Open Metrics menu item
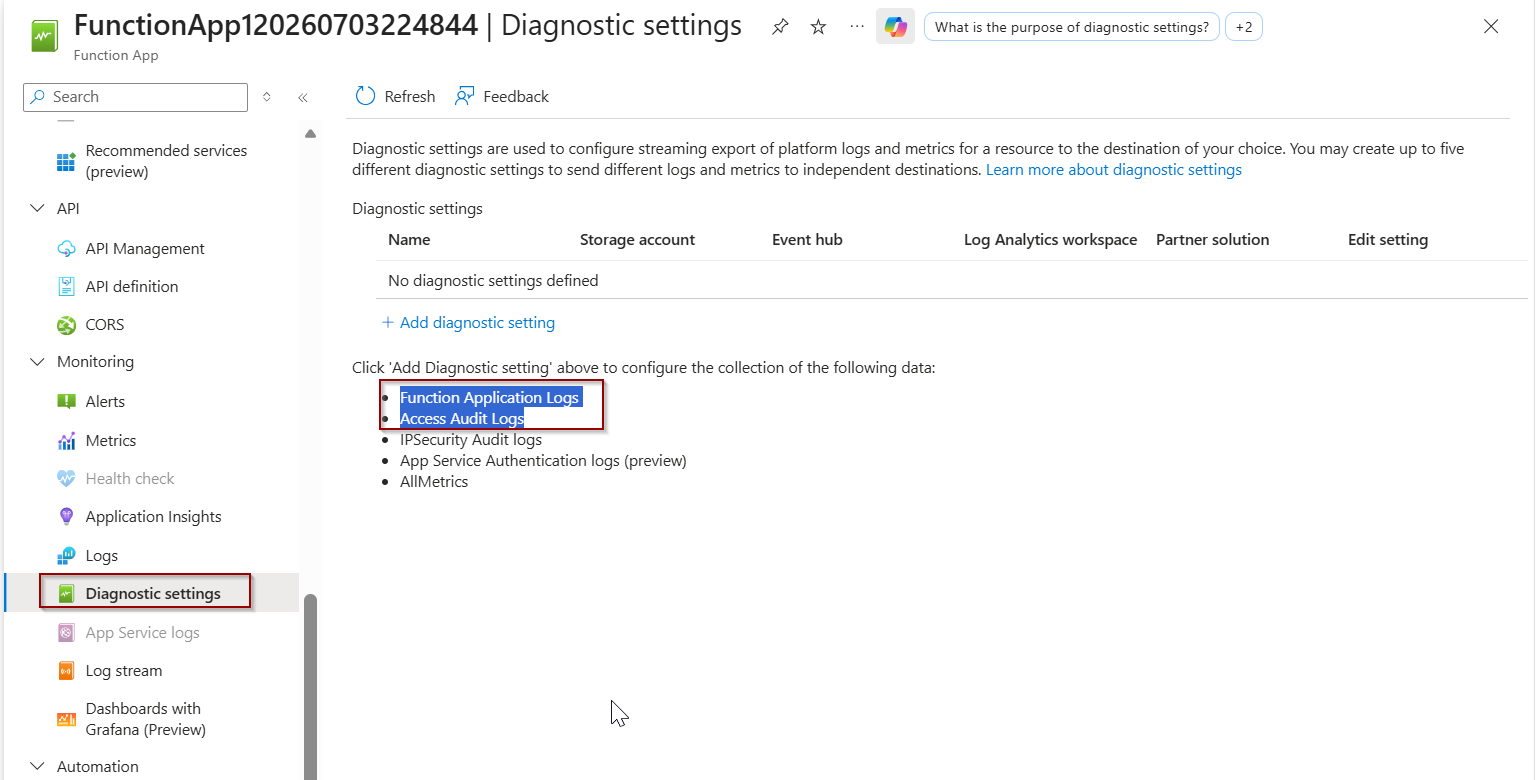This screenshot has height=780, width=1540. click(x=111, y=441)
